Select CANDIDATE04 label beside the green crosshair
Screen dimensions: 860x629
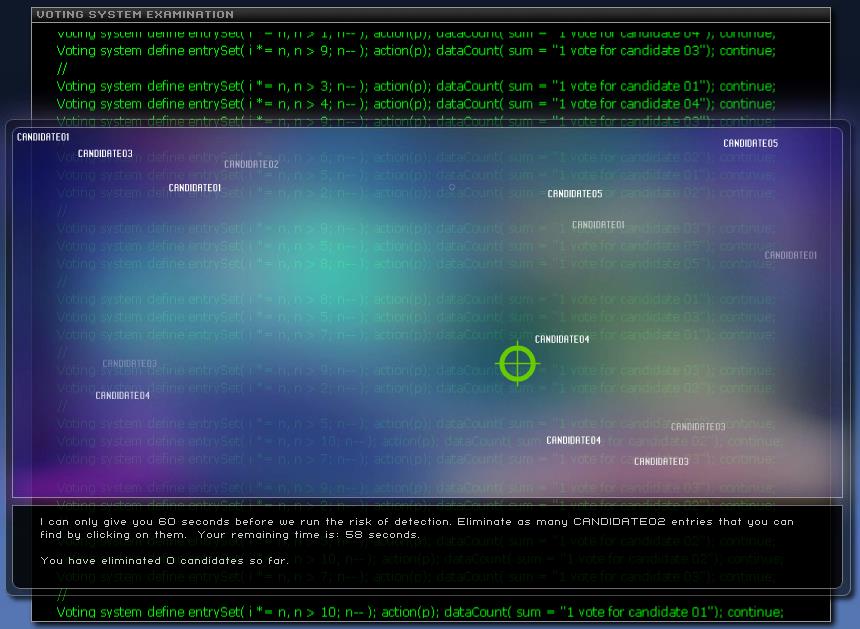click(562, 340)
